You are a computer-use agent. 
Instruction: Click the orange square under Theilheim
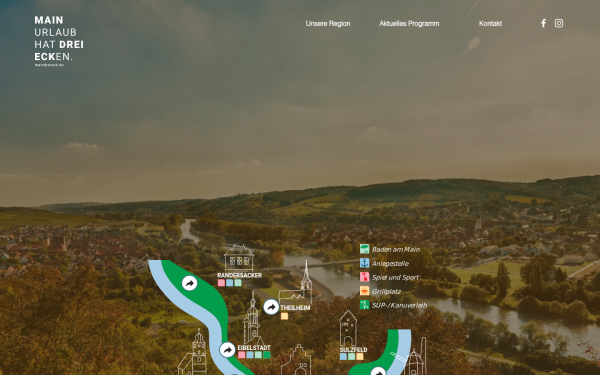(284, 316)
